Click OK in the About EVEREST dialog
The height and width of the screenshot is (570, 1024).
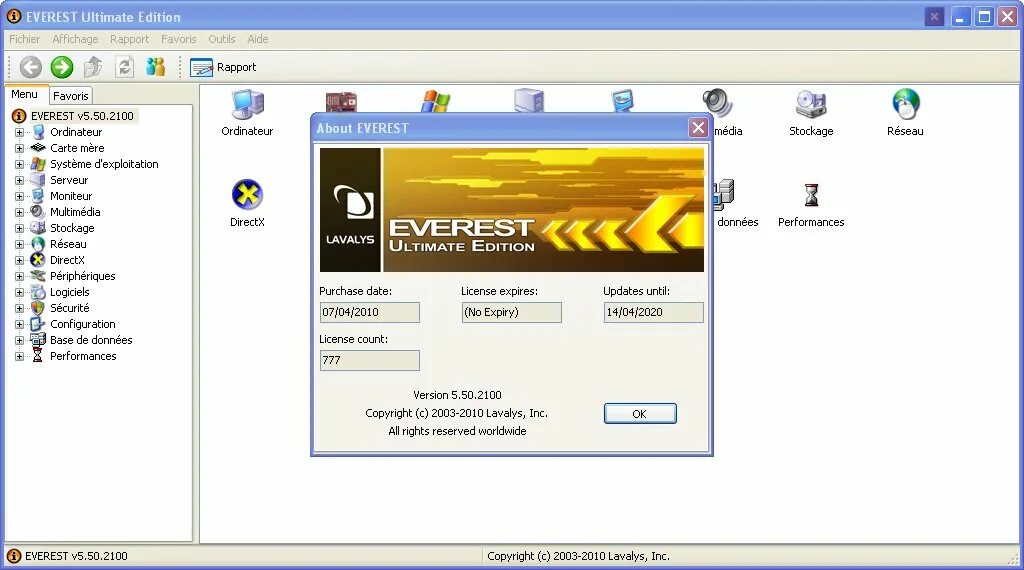640,413
